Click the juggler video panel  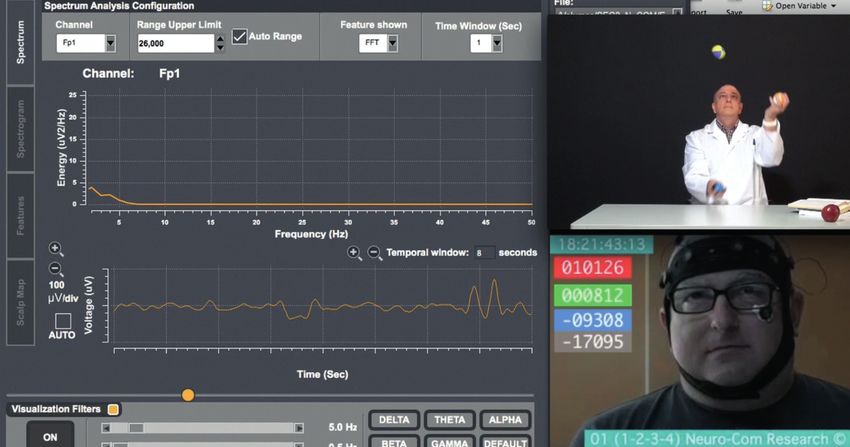[x=699, y=123]
